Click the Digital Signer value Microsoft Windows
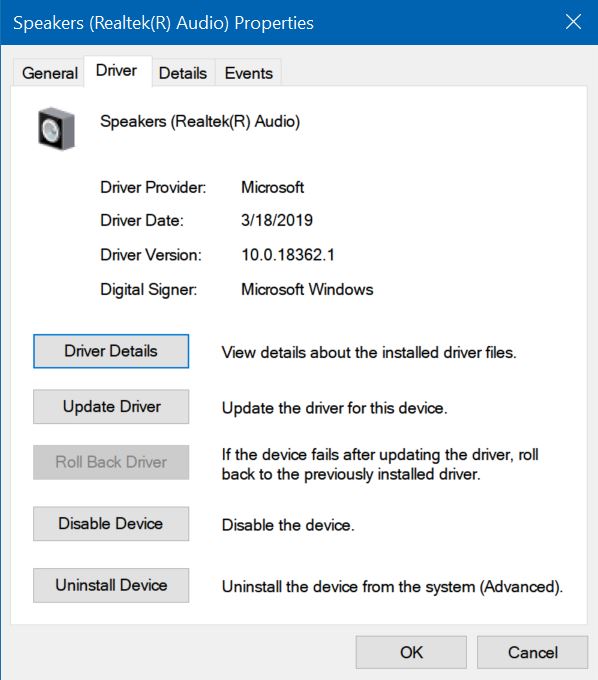 [307, 289]
